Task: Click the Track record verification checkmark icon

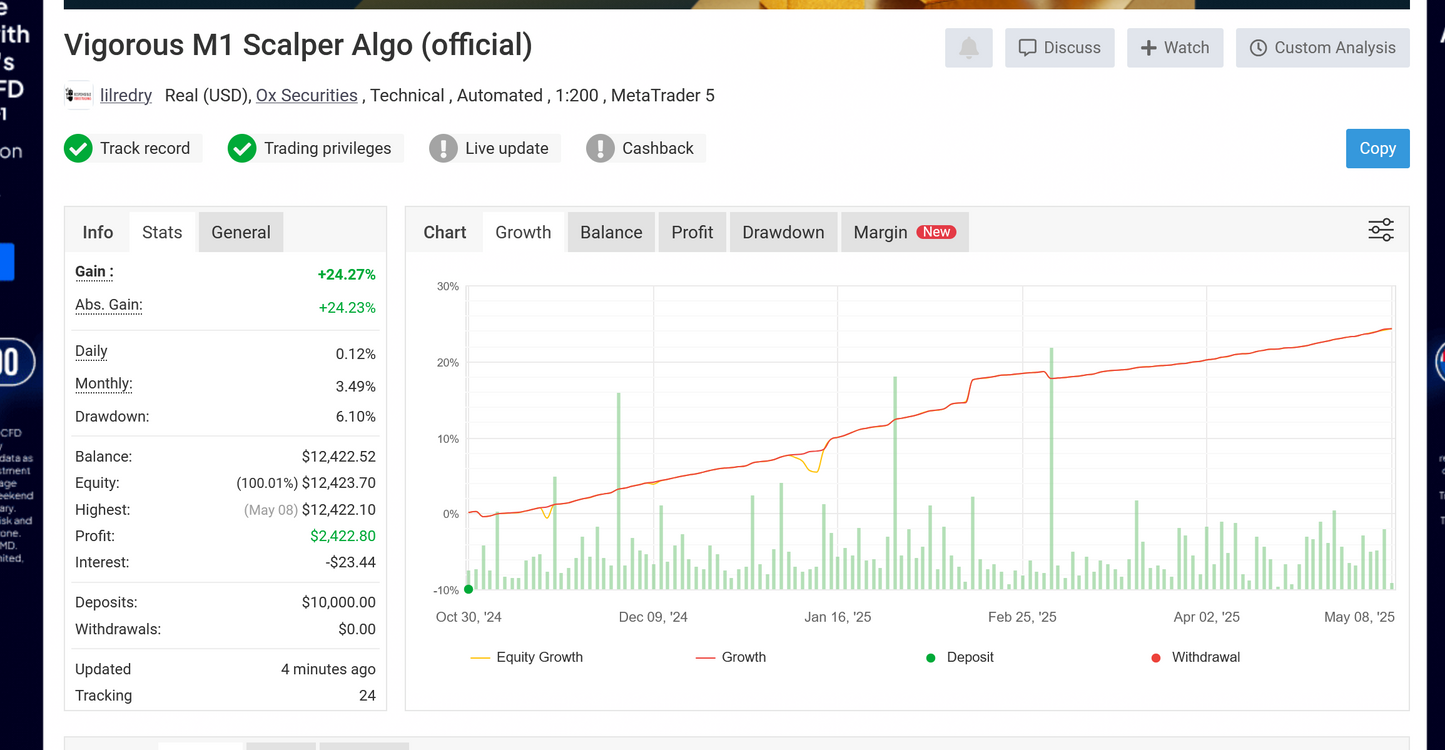Action: pos(78,148)
